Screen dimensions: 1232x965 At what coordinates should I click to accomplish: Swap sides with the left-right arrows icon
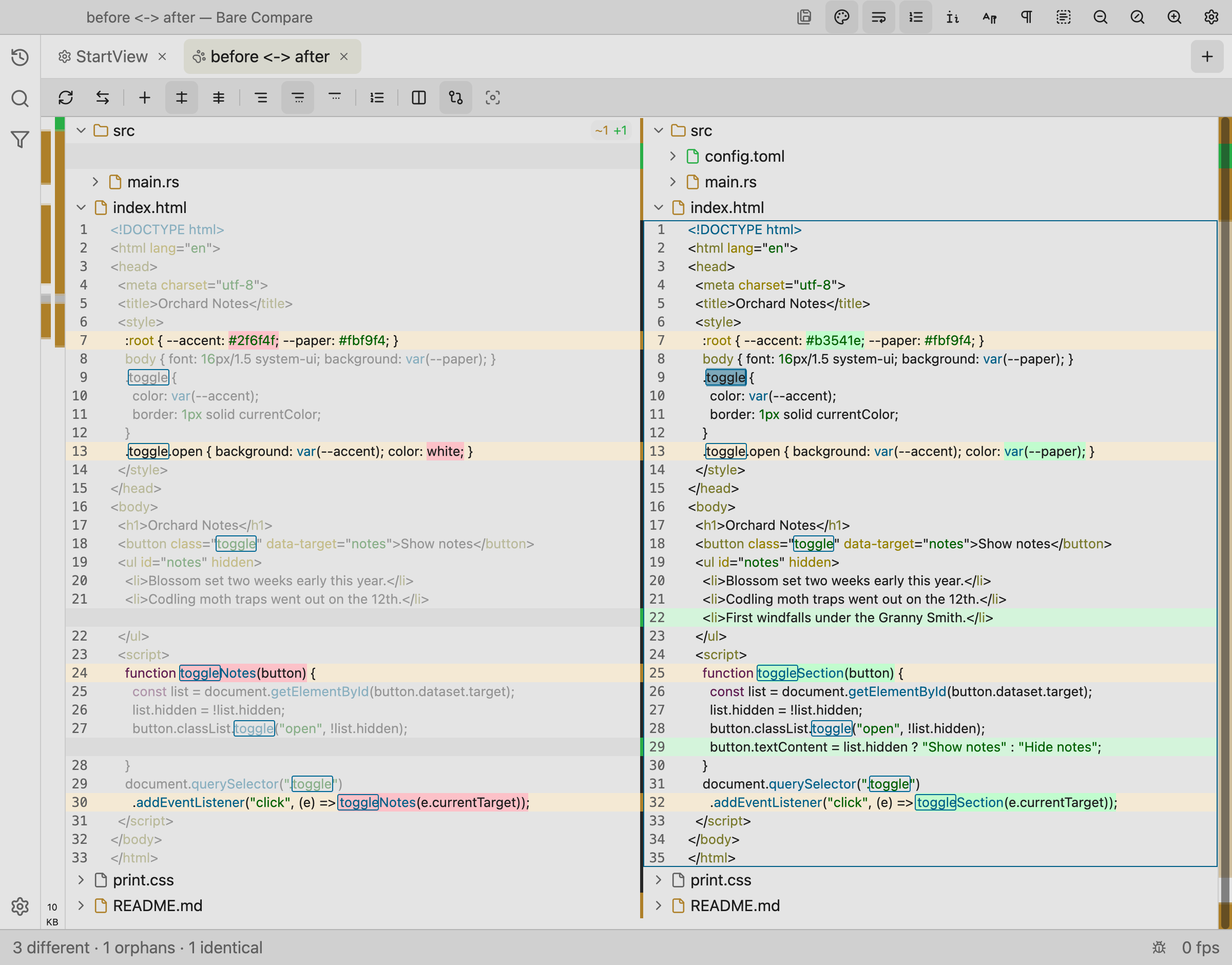coord(102,97)
